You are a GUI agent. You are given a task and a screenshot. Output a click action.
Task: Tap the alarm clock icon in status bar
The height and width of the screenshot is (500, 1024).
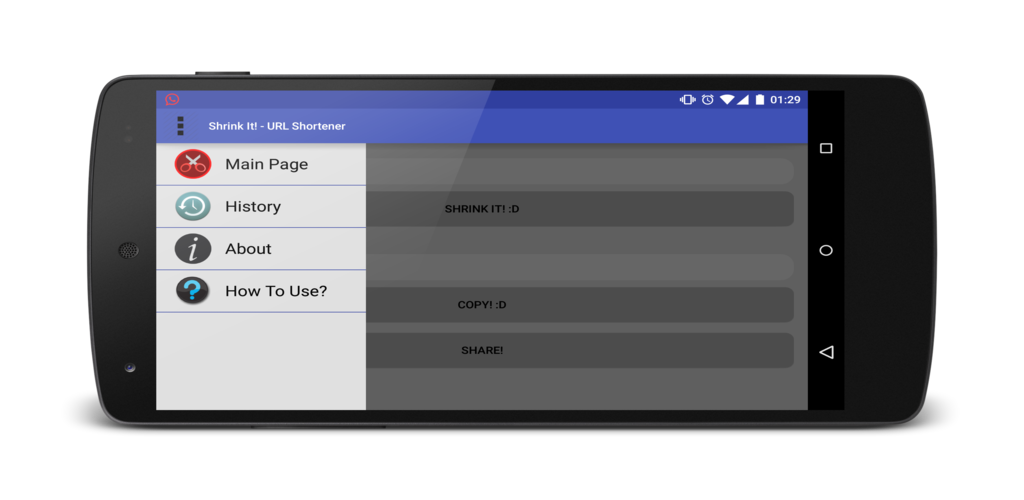point(708,100)
